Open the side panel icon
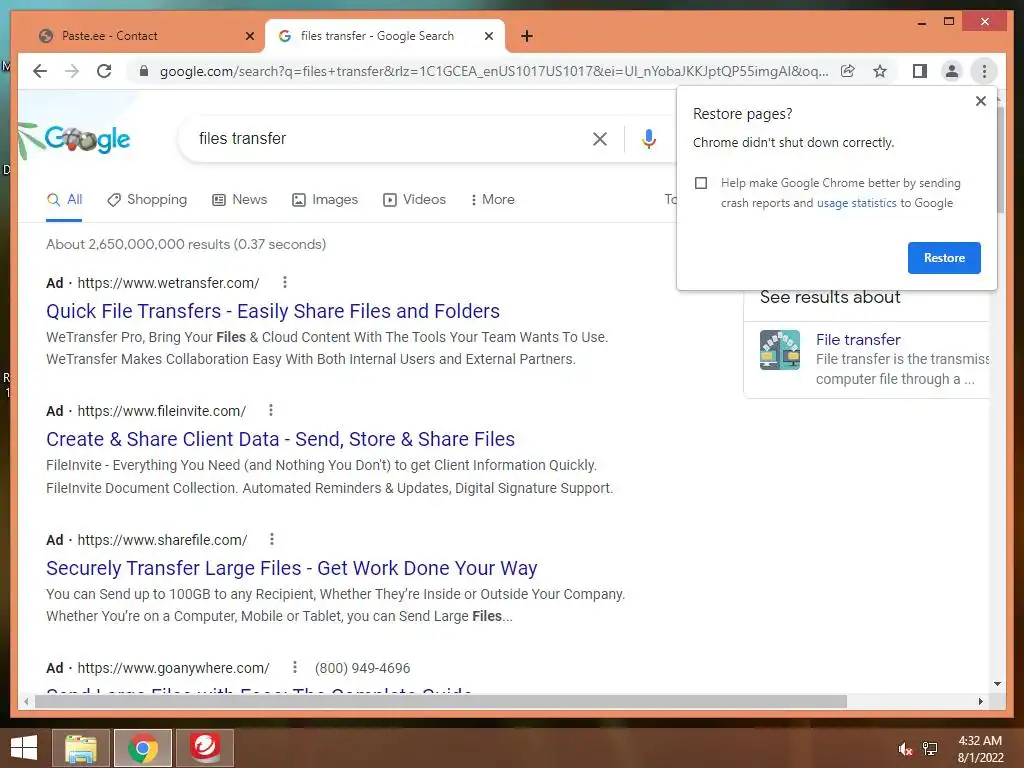 click(x=920, y=71)
